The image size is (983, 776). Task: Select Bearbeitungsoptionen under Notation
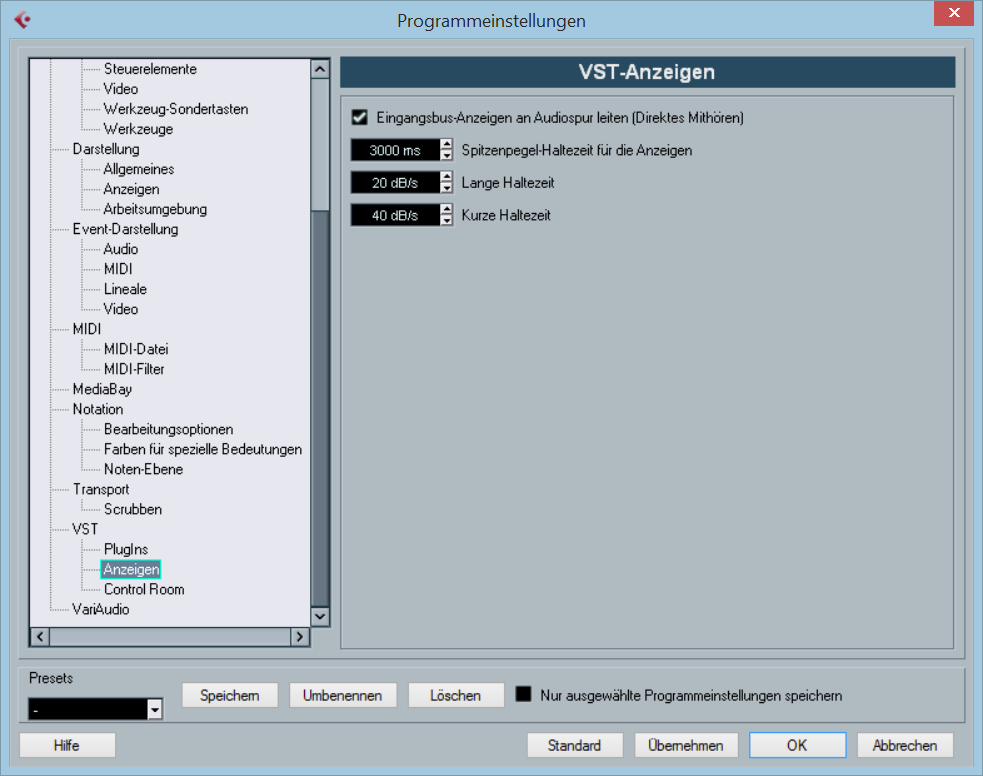169,429
